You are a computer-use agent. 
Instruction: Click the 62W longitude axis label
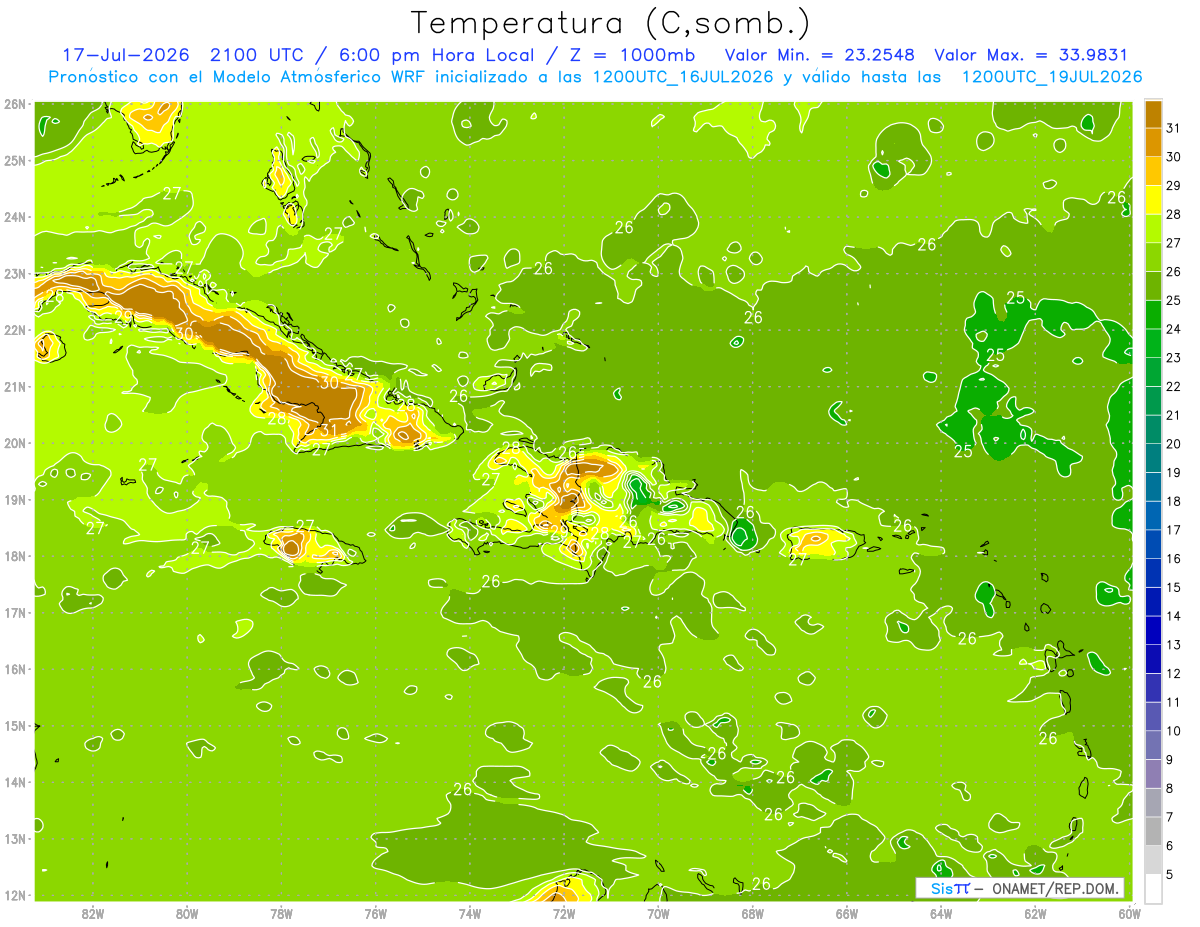tap(1036, 913)
